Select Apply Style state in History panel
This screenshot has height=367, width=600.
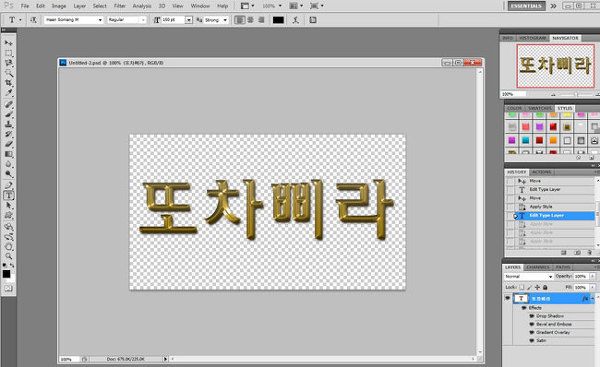coord(541,207)
